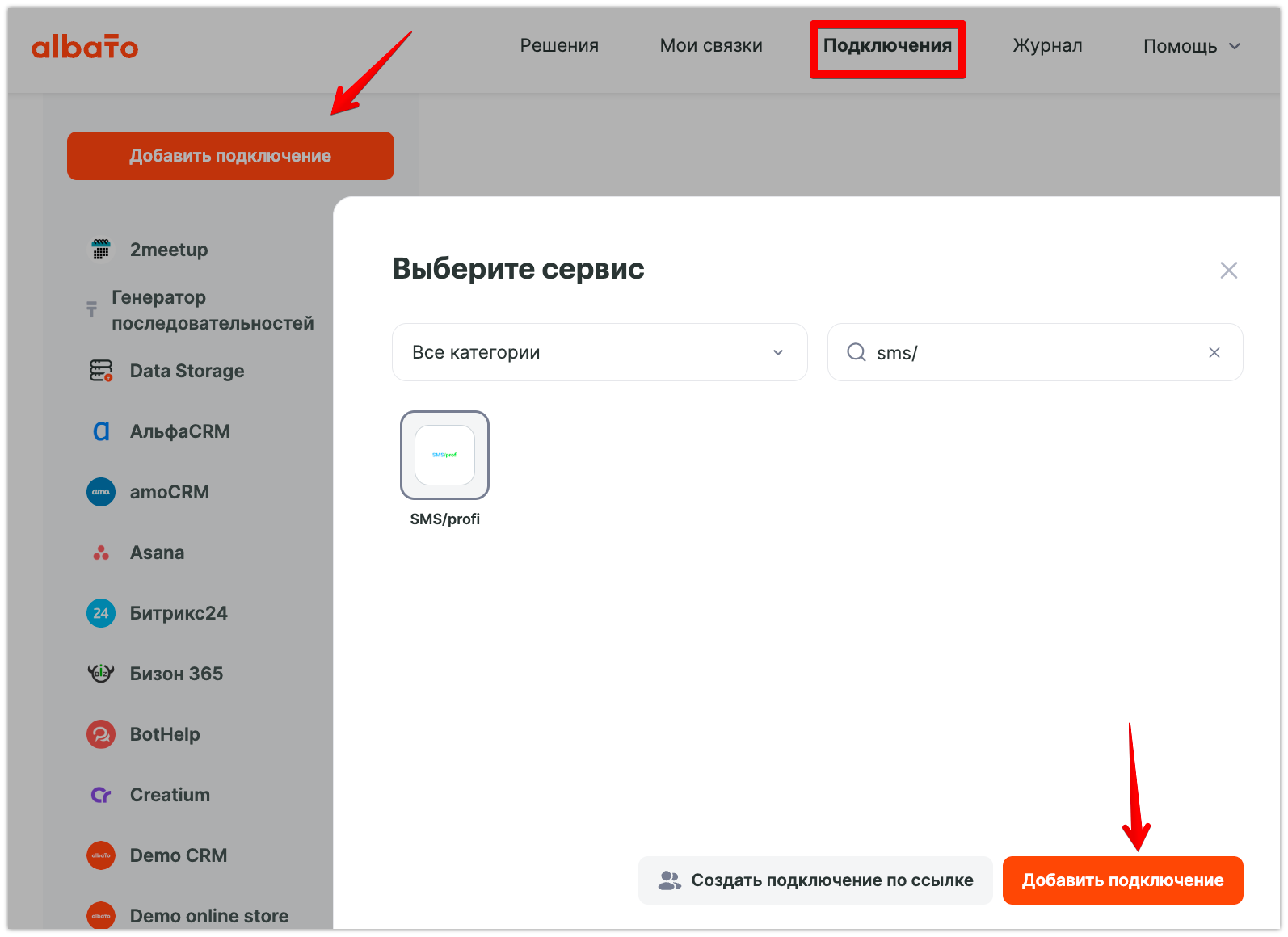Click the Asana three-dot icon

coord(101,553)
